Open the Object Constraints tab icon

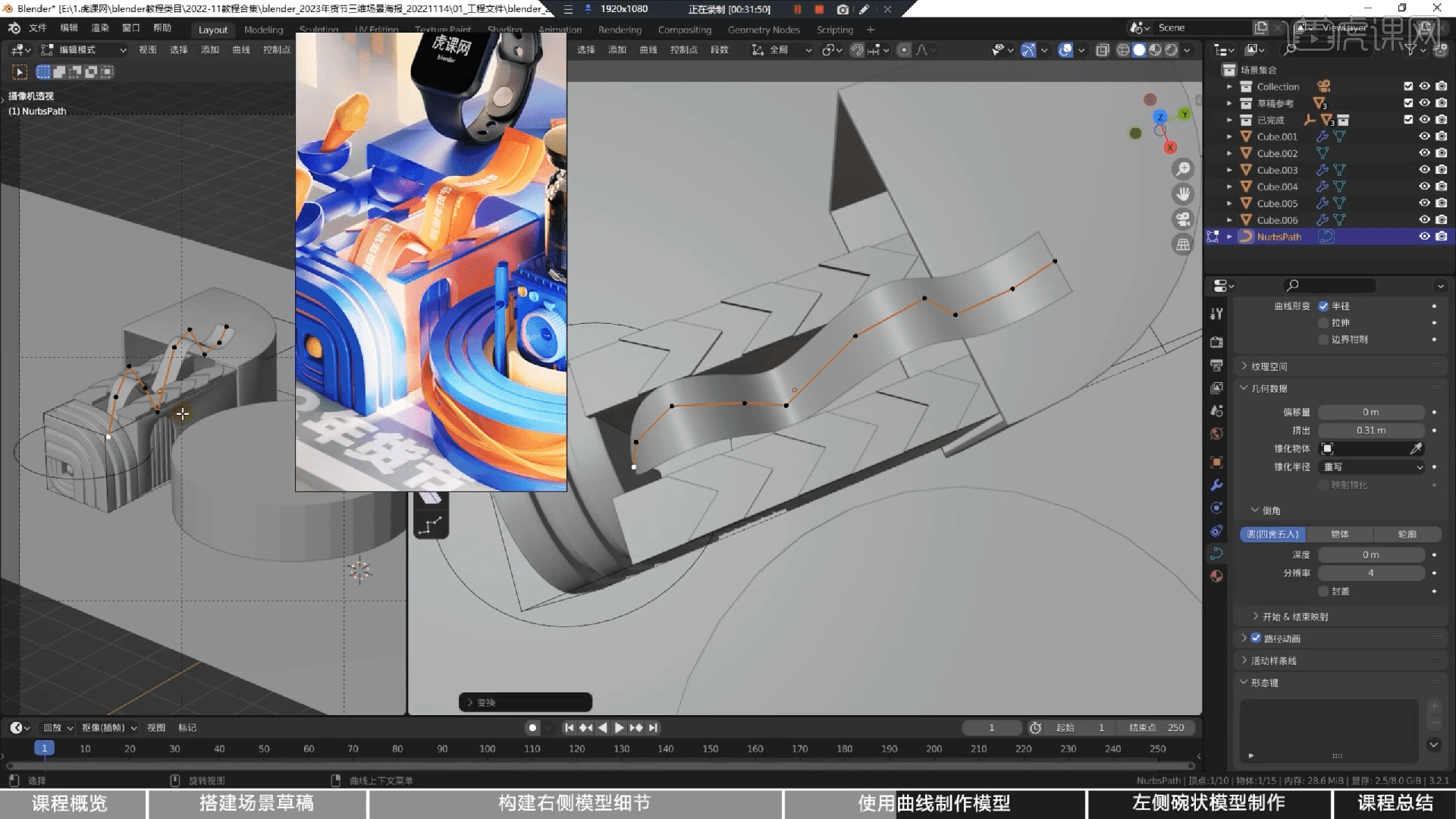(1216, 530)
